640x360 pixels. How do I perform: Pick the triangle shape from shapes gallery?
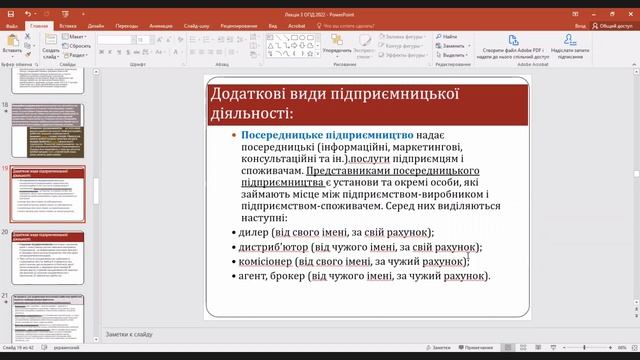pos(270,45)
